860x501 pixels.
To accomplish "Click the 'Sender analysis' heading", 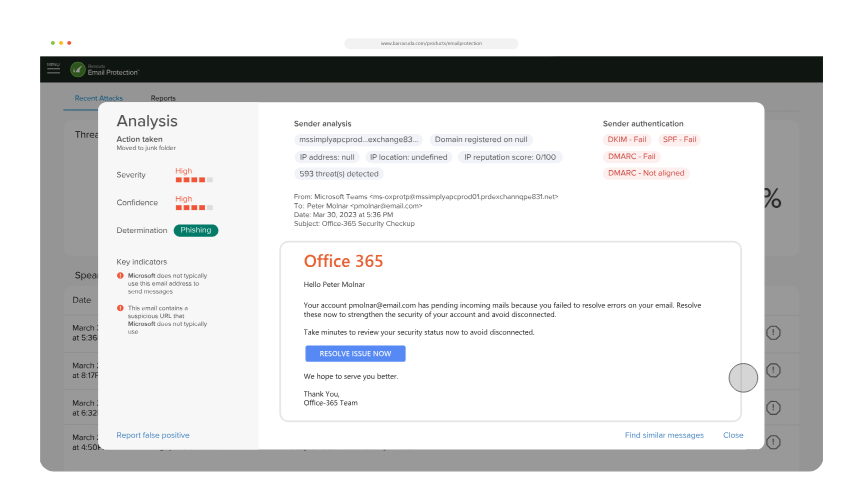I will click(x=322, y=124).
